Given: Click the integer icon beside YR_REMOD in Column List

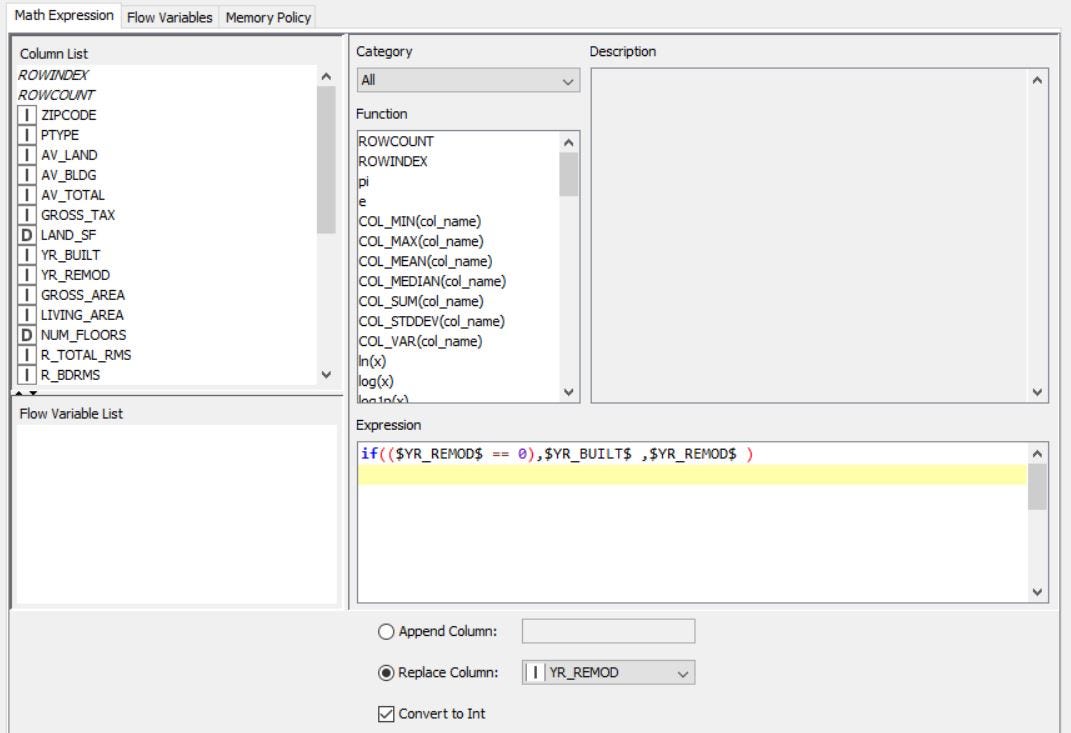Looking at the screenshot, I should [27, 275].
